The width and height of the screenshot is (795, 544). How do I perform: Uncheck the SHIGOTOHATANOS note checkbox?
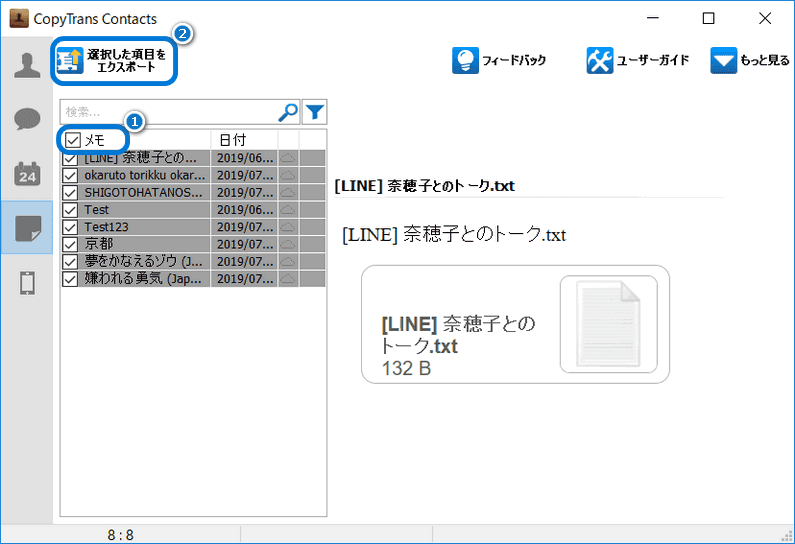[x=70, y=193]
